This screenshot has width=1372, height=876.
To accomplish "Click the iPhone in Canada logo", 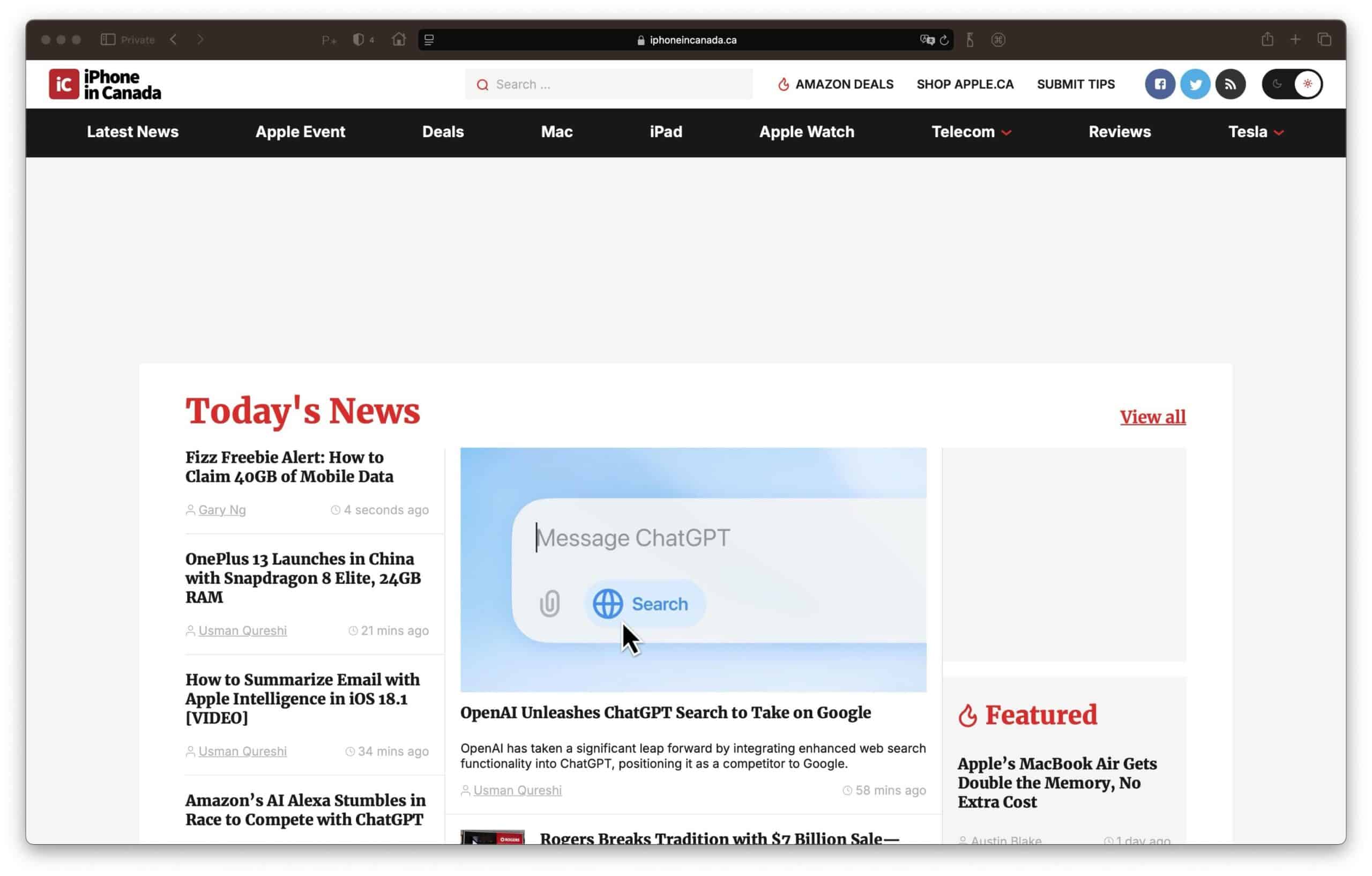I will click(x=106, y=84).
